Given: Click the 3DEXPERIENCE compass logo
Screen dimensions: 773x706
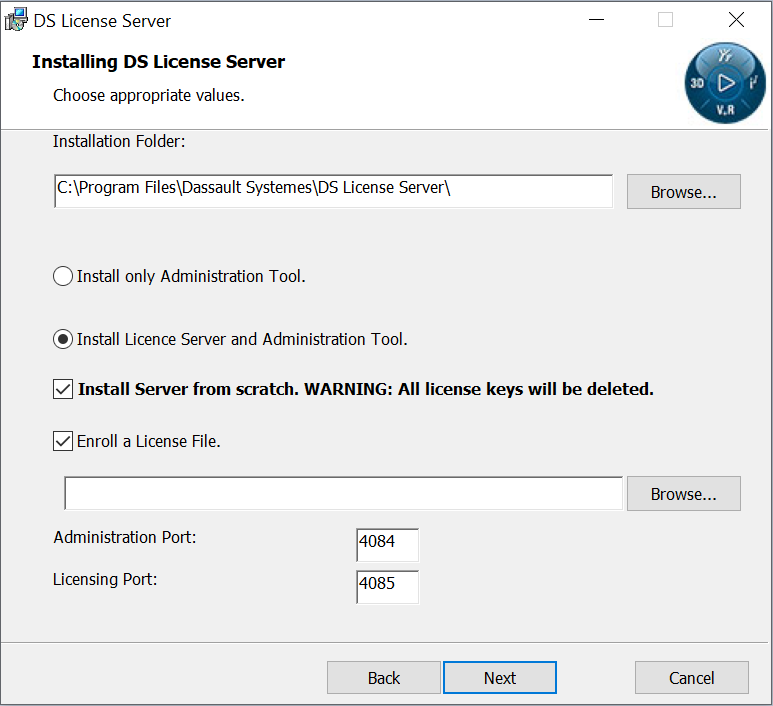Looking at the screenshot, I should pyautogui.click(x=725, y=83).
